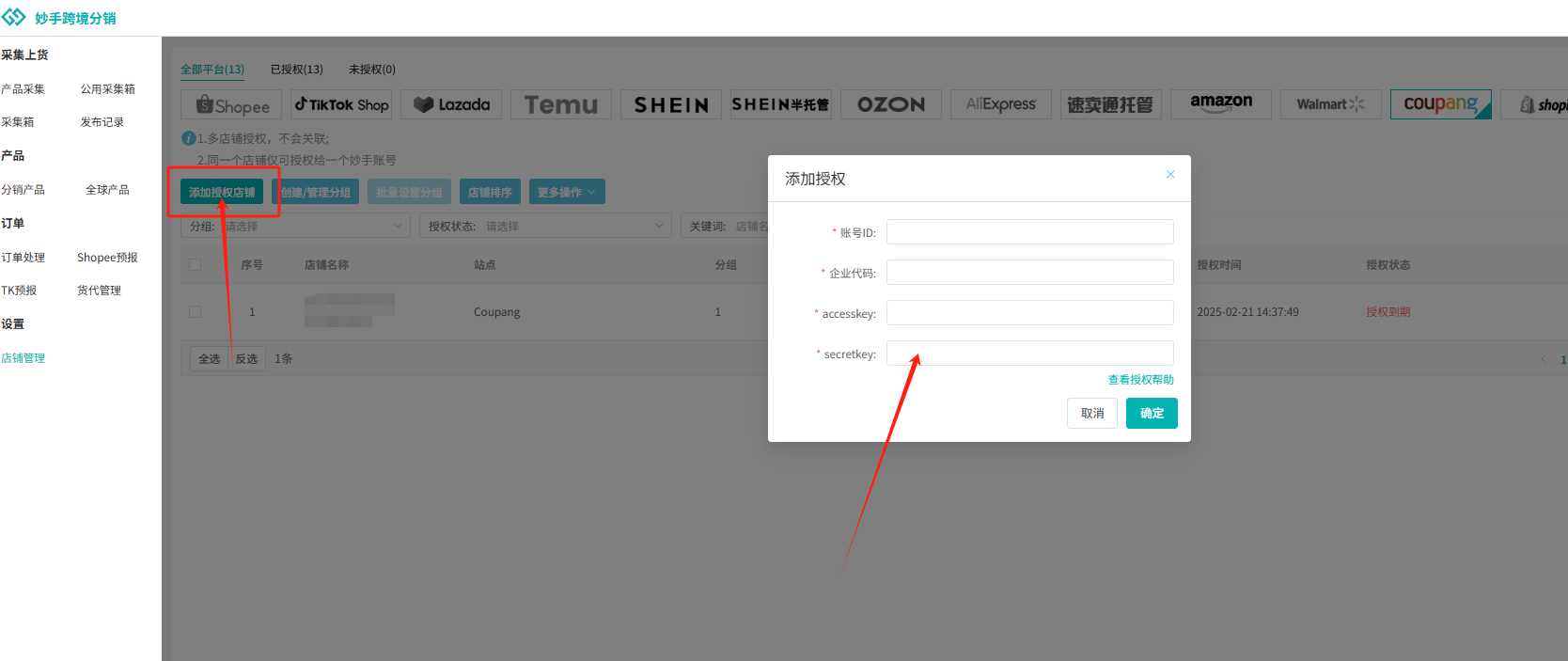Viewport: 1568px width, 661px height.
Task: Expand the 更多操作 dropdown button
Action: coord(567,192)
